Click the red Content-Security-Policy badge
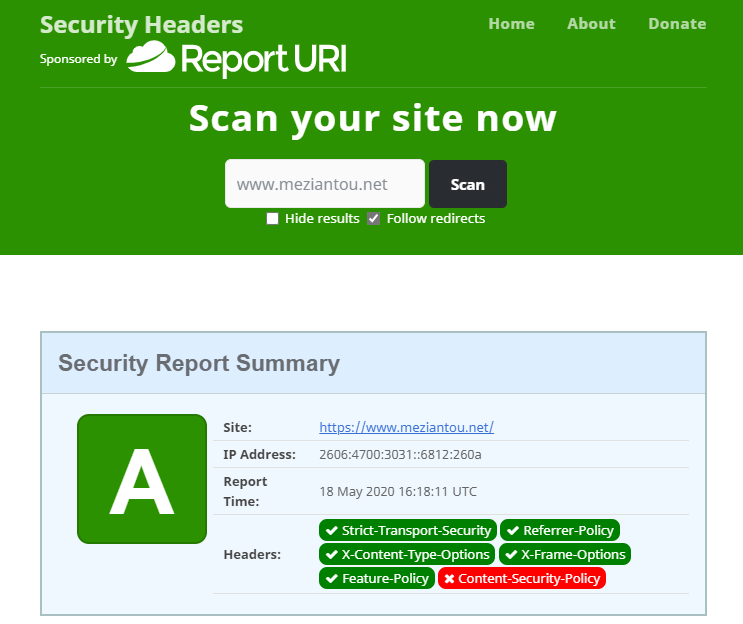 [x=522, y=578]
